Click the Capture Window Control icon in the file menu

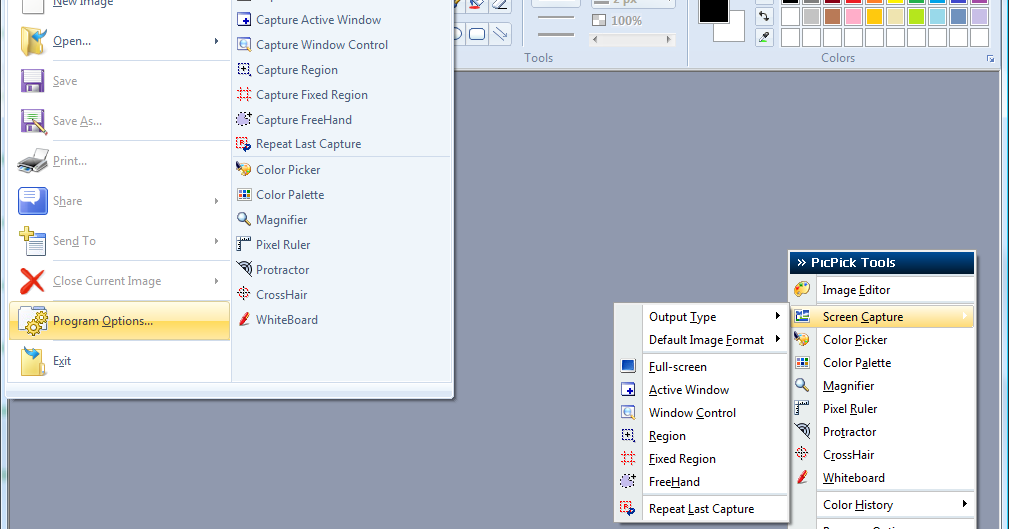click(244, 44)
